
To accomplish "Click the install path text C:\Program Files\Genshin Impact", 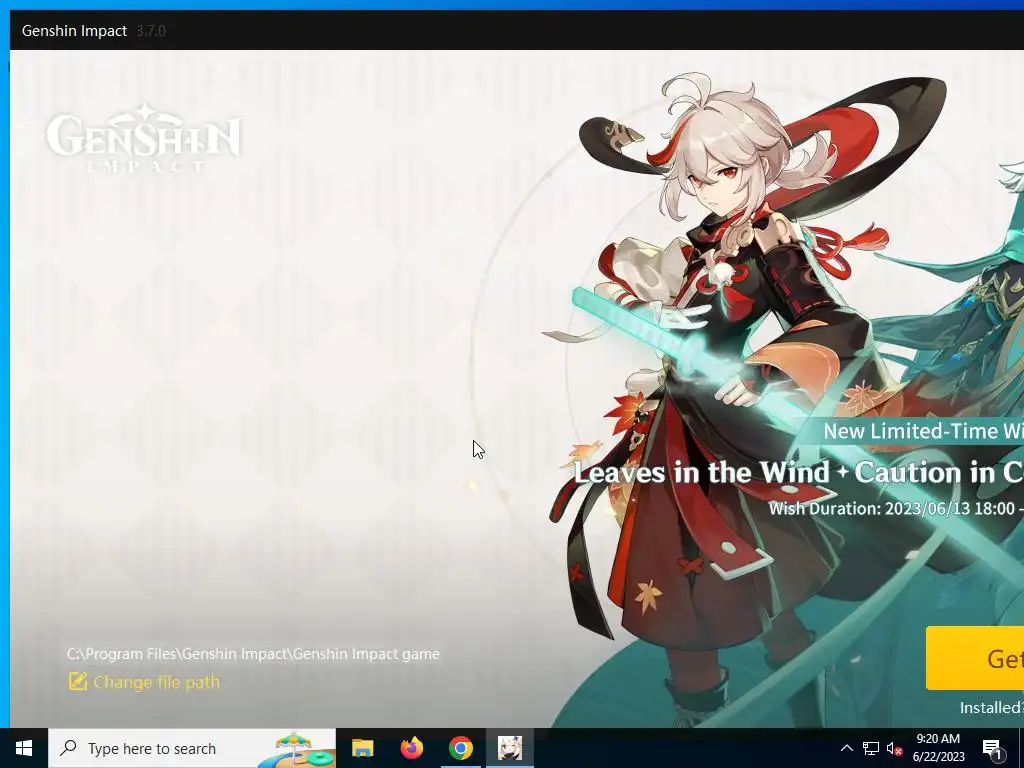I will coord(253,654).
